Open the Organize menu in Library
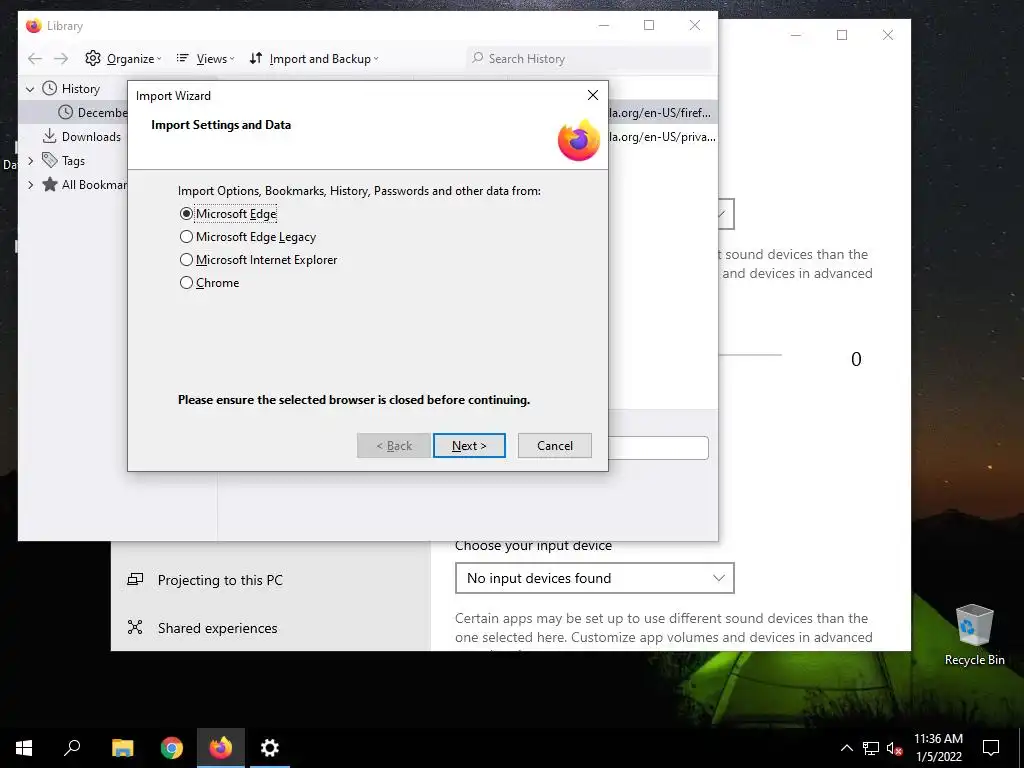This screenshot has height=768, width=1024. click(123, 59)
